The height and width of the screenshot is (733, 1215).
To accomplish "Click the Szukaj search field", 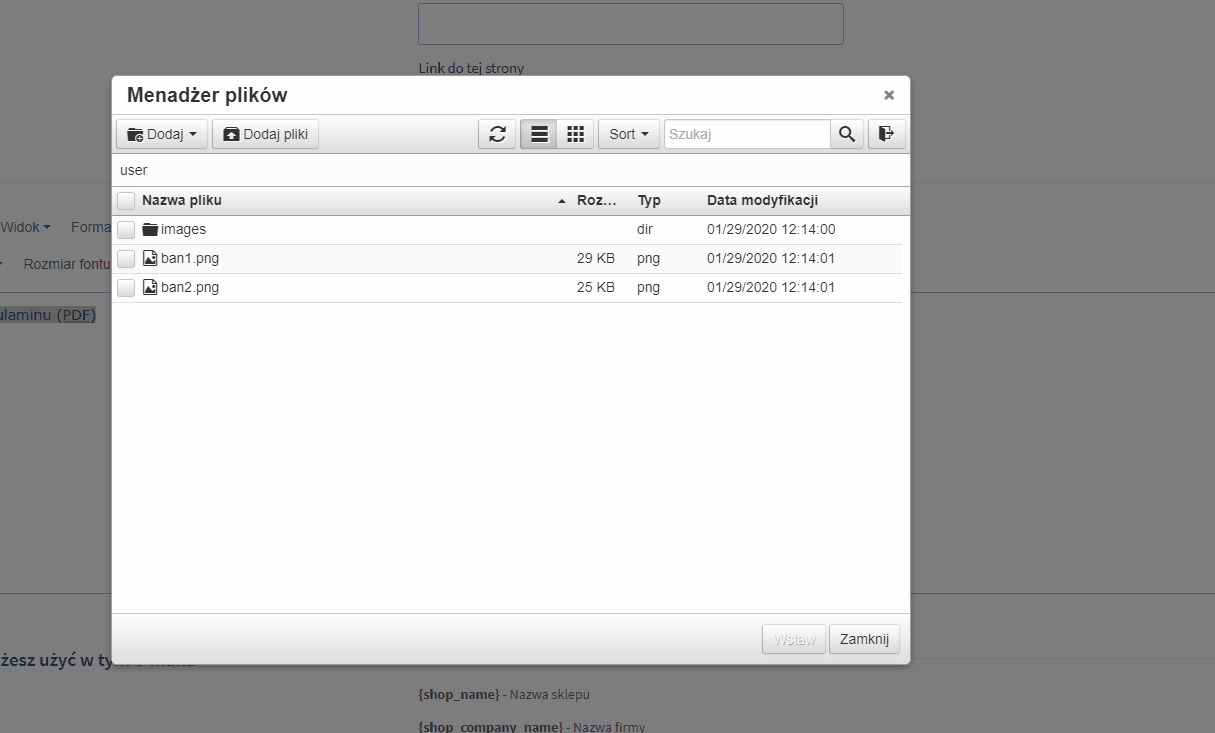I will click(x=747, y=134).
